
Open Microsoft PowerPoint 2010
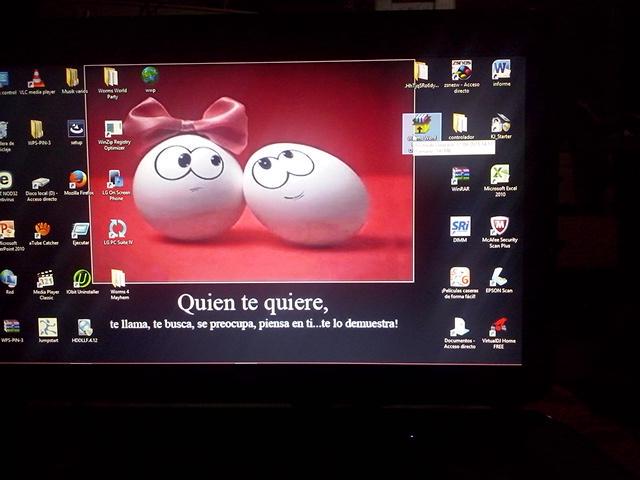9,236
